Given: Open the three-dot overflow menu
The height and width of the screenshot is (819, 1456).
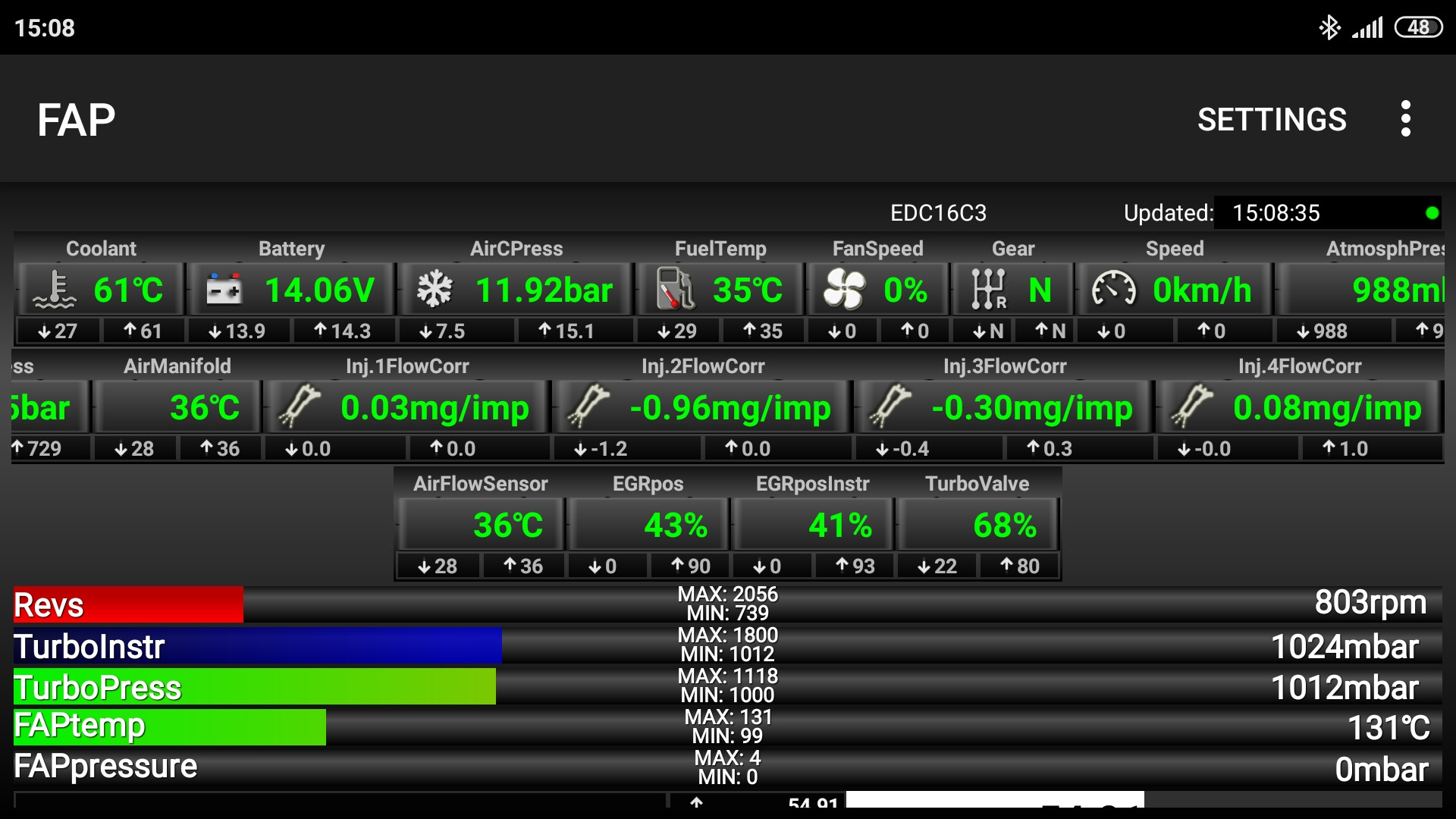Looking at the screenshot, I should (1405, 119).
